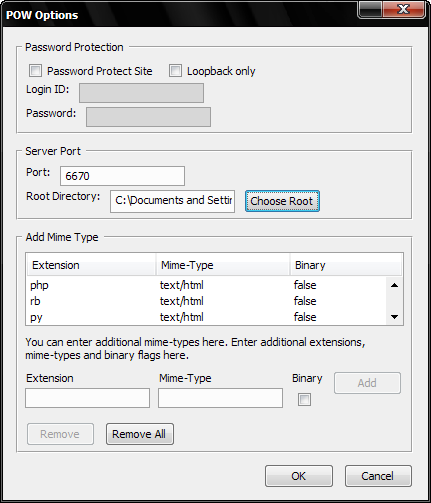Close the POW Options window

404,9
